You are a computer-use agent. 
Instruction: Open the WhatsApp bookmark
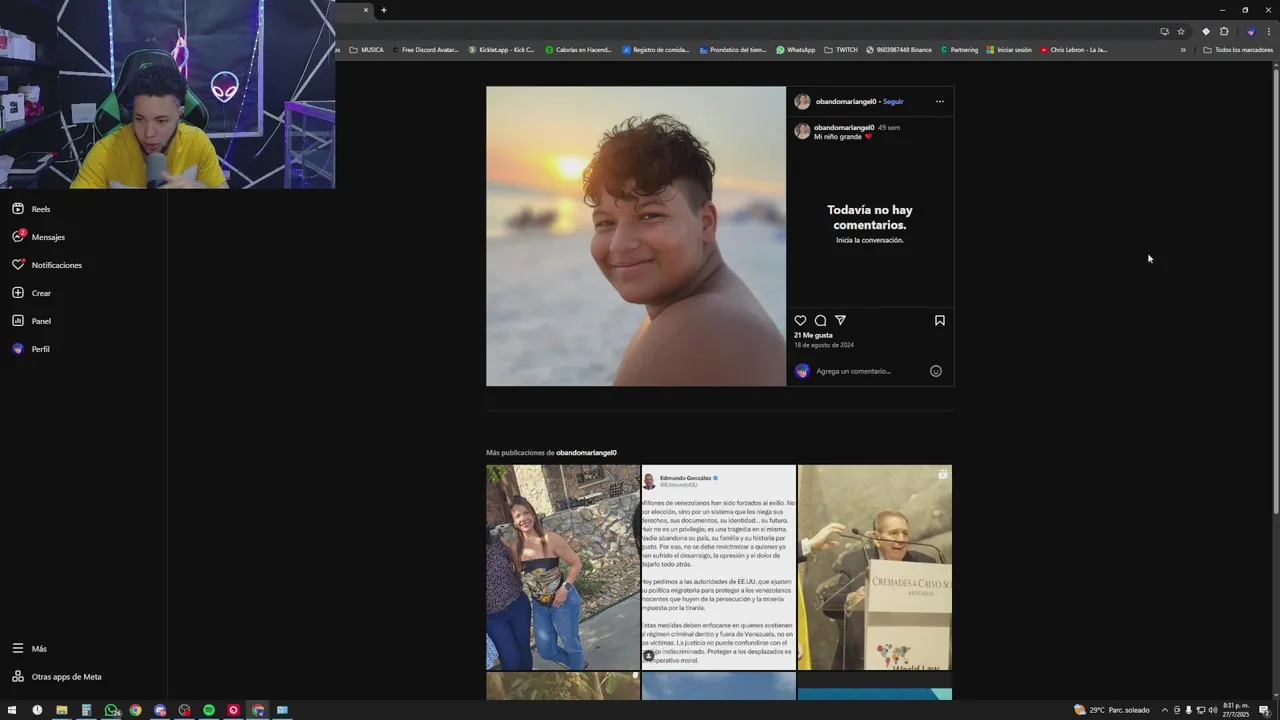pos(796,50)
